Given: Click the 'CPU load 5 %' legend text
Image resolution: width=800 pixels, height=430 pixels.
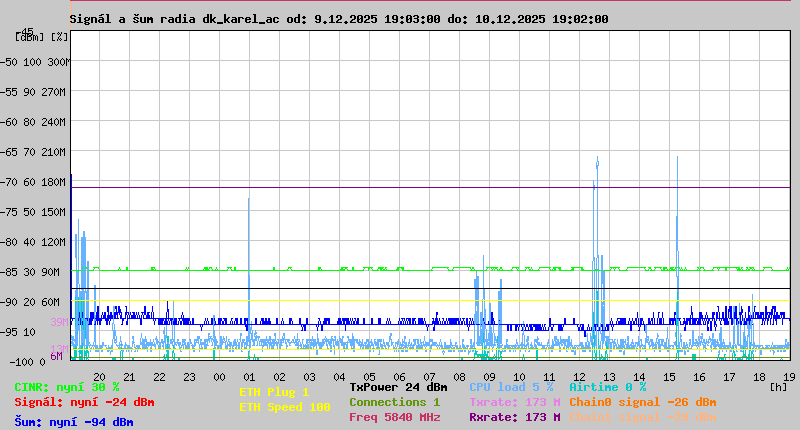Looking at the screenshot, I should 511,388.
